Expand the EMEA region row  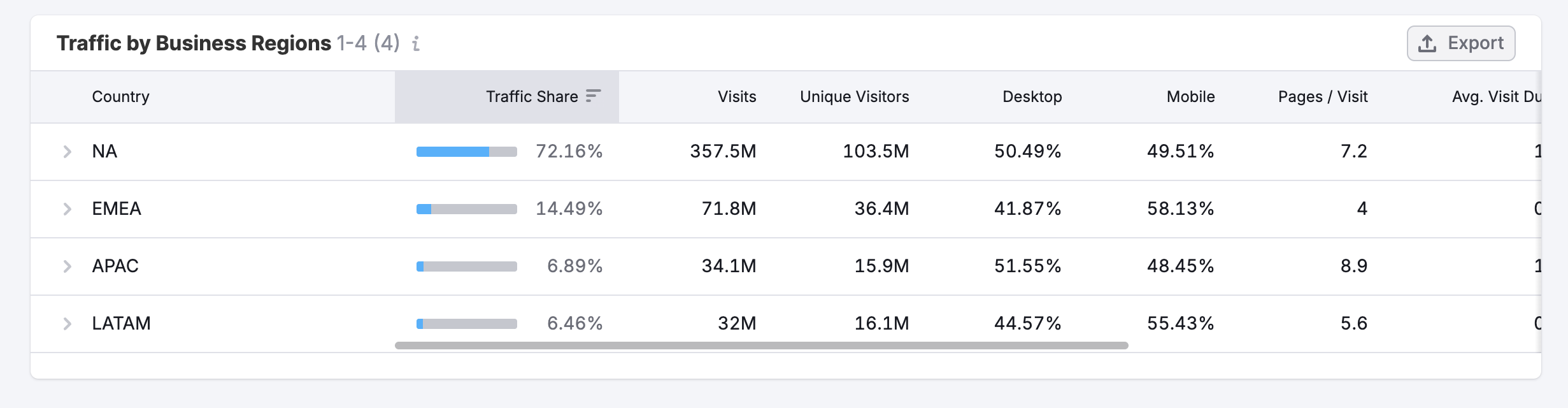67,209
